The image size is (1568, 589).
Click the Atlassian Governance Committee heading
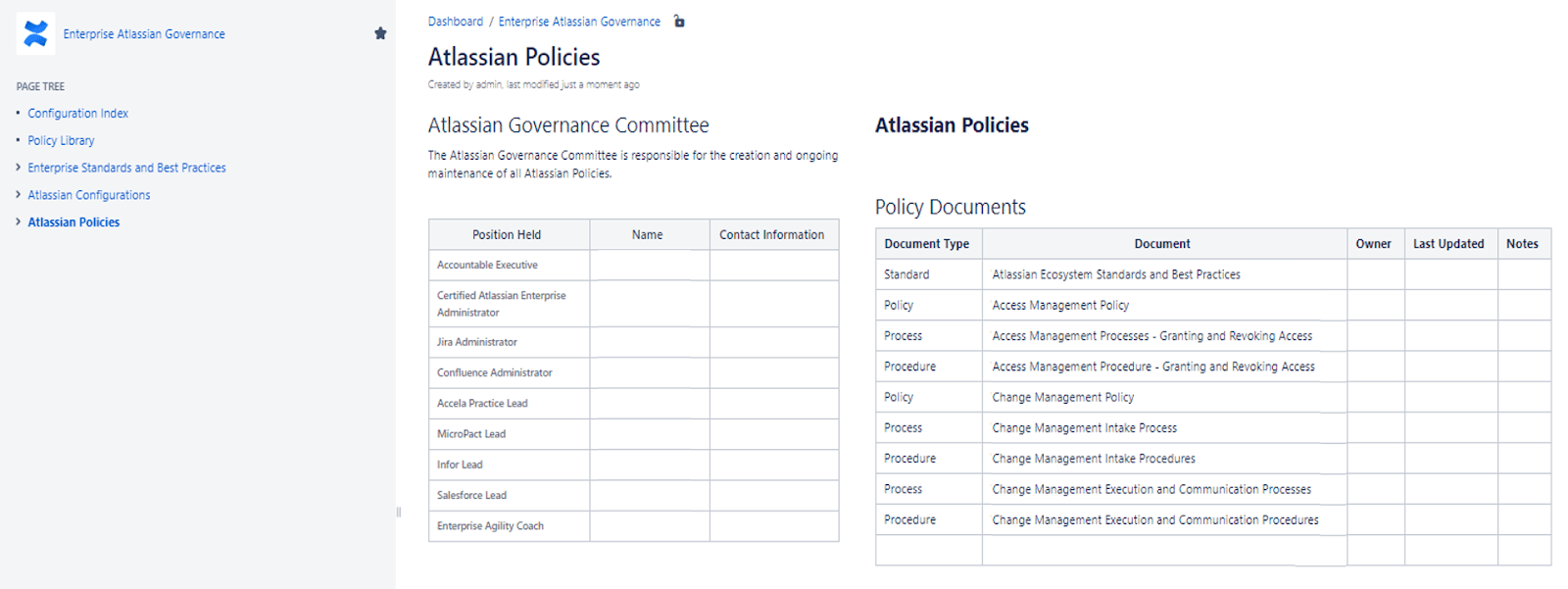click(568, 125)
